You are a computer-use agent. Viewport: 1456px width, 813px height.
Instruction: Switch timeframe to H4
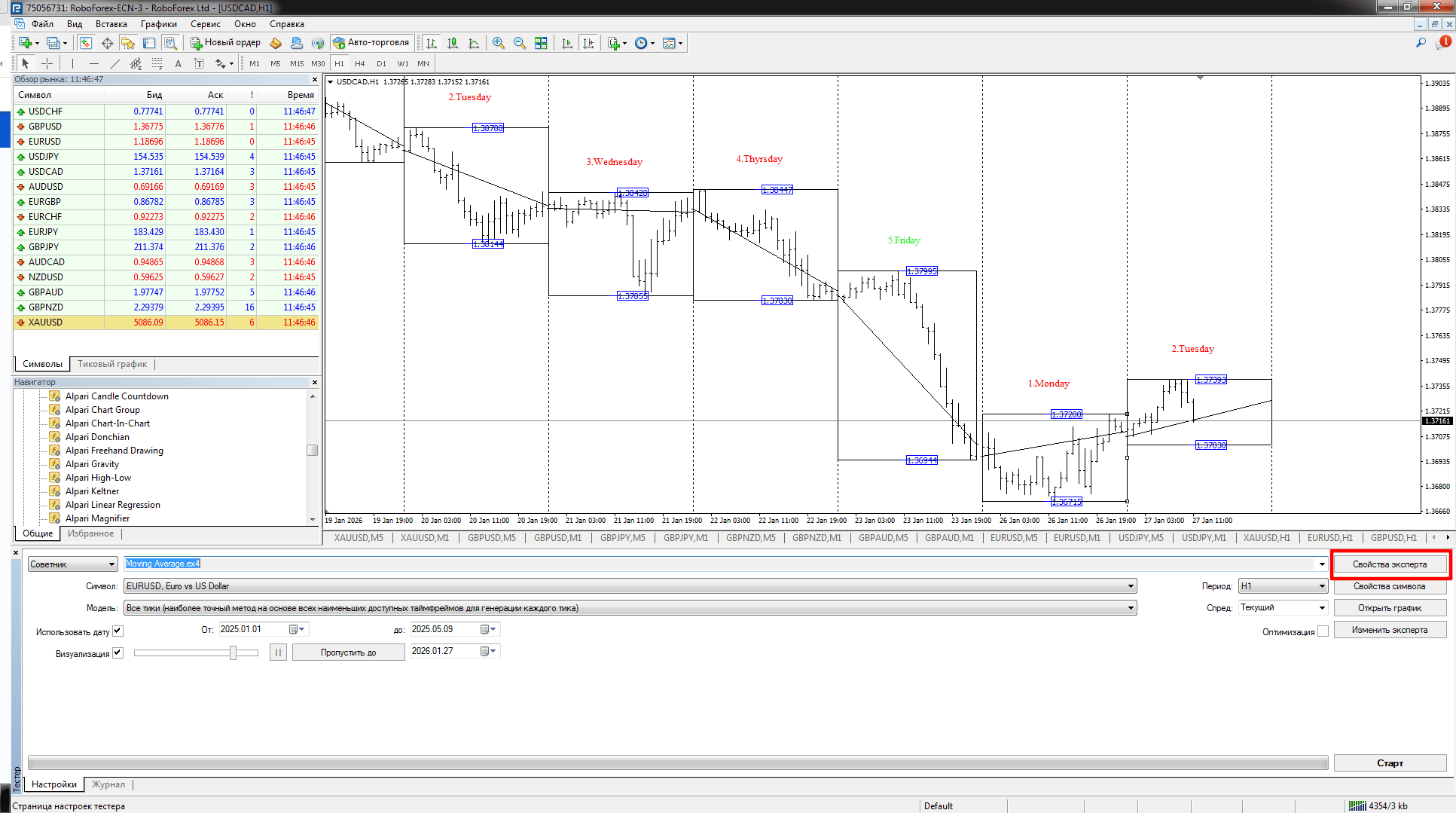360,63
